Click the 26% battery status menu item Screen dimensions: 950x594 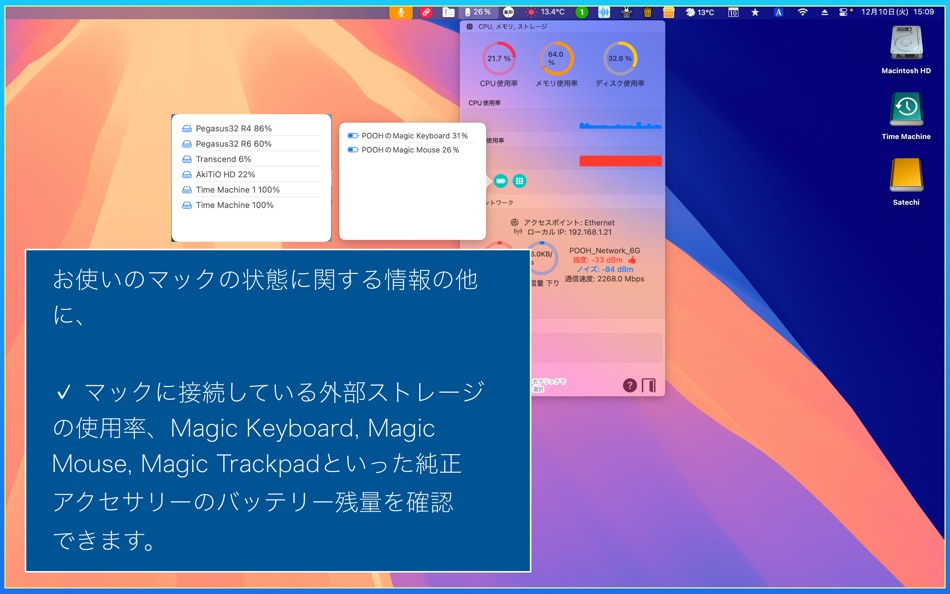click(x=478, y=12)
